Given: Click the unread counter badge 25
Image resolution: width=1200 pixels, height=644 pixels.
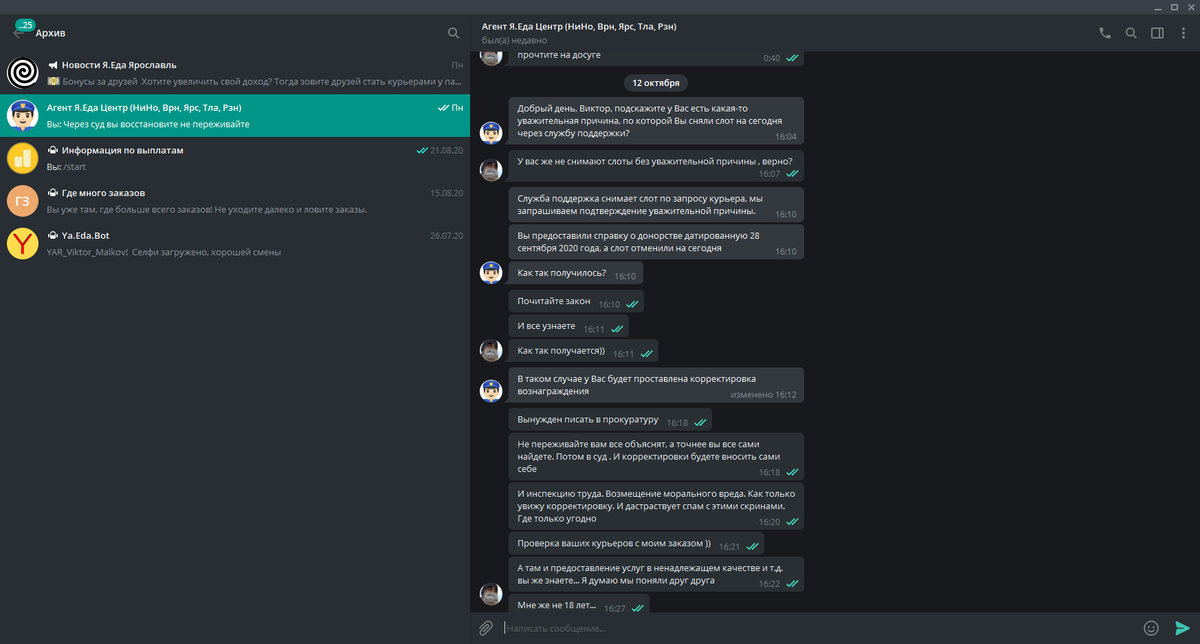Looking at the screenshot, I should coord(26,24).
